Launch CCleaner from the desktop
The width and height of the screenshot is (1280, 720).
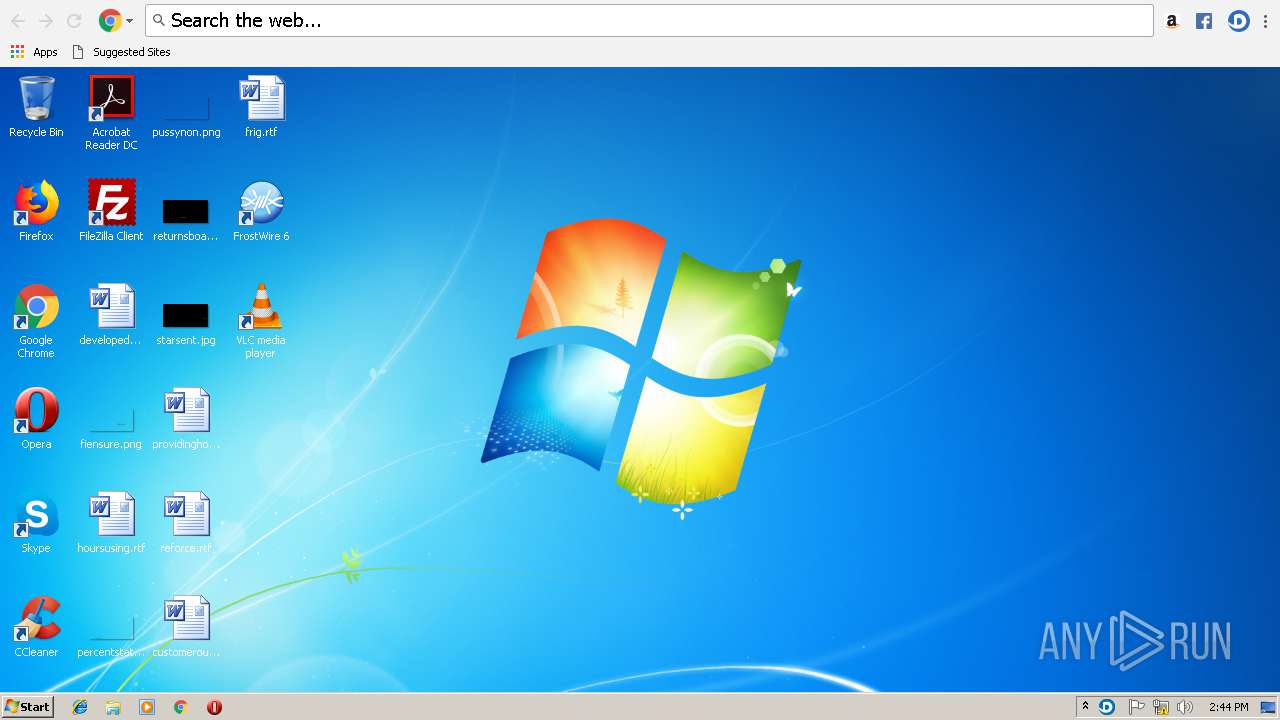coord(36,626)
